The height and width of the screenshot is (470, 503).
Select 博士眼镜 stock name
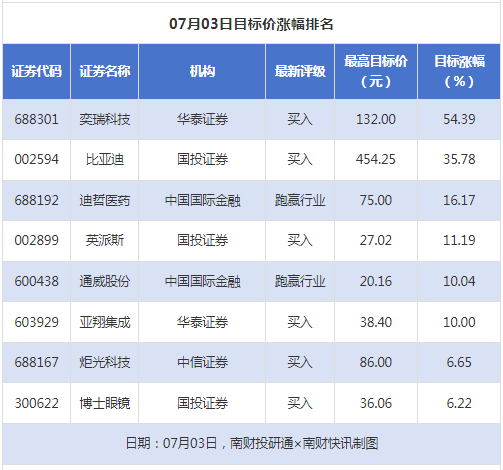(105, 403)
